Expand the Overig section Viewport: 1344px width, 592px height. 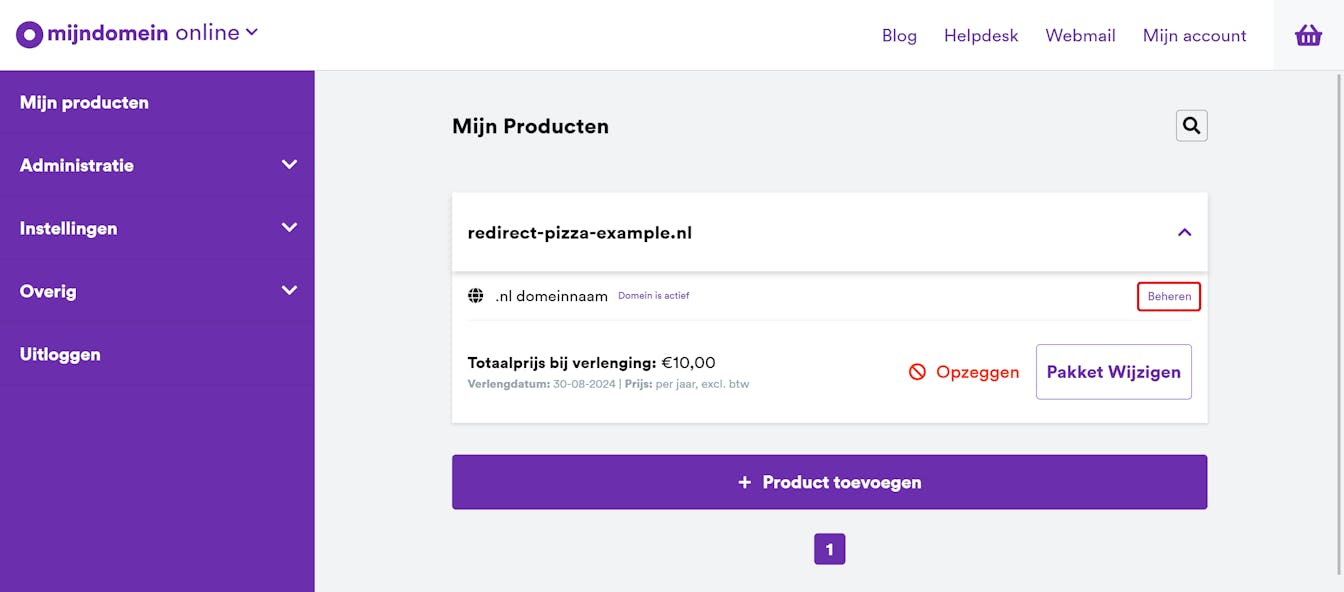tap(290, 290)
